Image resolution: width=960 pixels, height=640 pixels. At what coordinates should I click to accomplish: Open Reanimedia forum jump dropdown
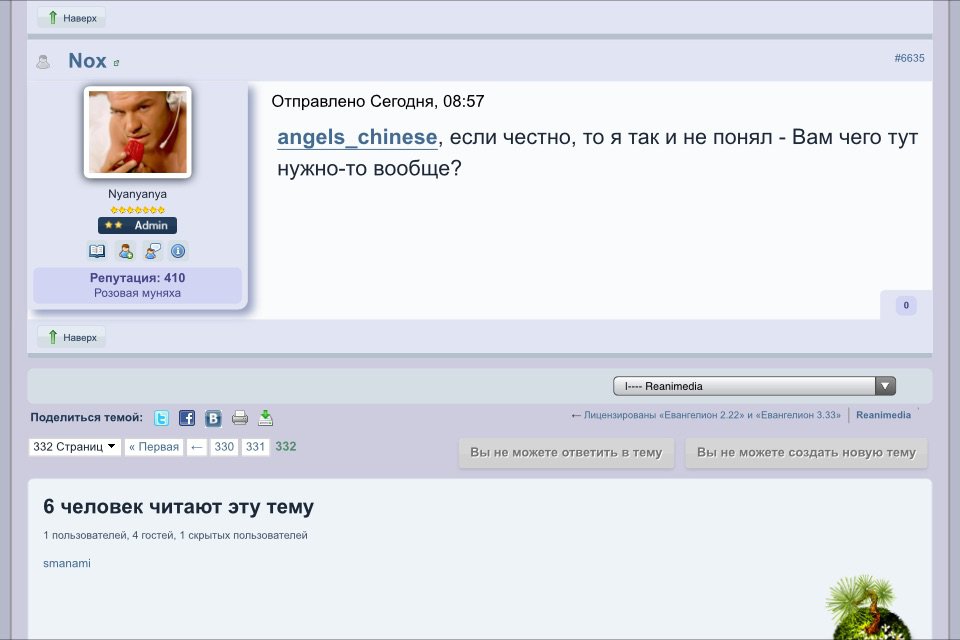click(x=754, y=386)
